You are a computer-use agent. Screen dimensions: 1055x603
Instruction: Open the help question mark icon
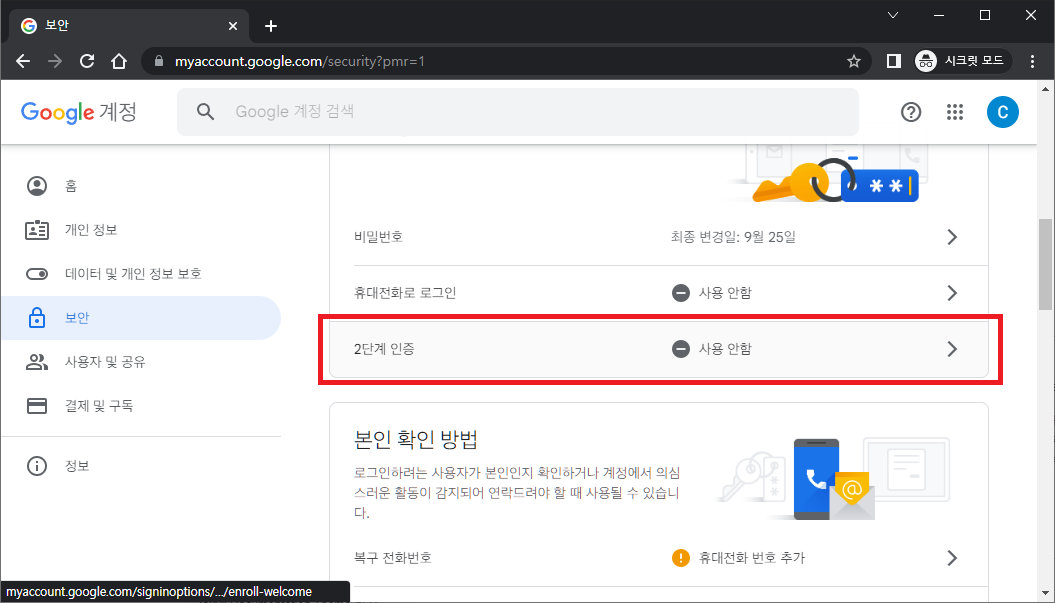coord(911,112)
